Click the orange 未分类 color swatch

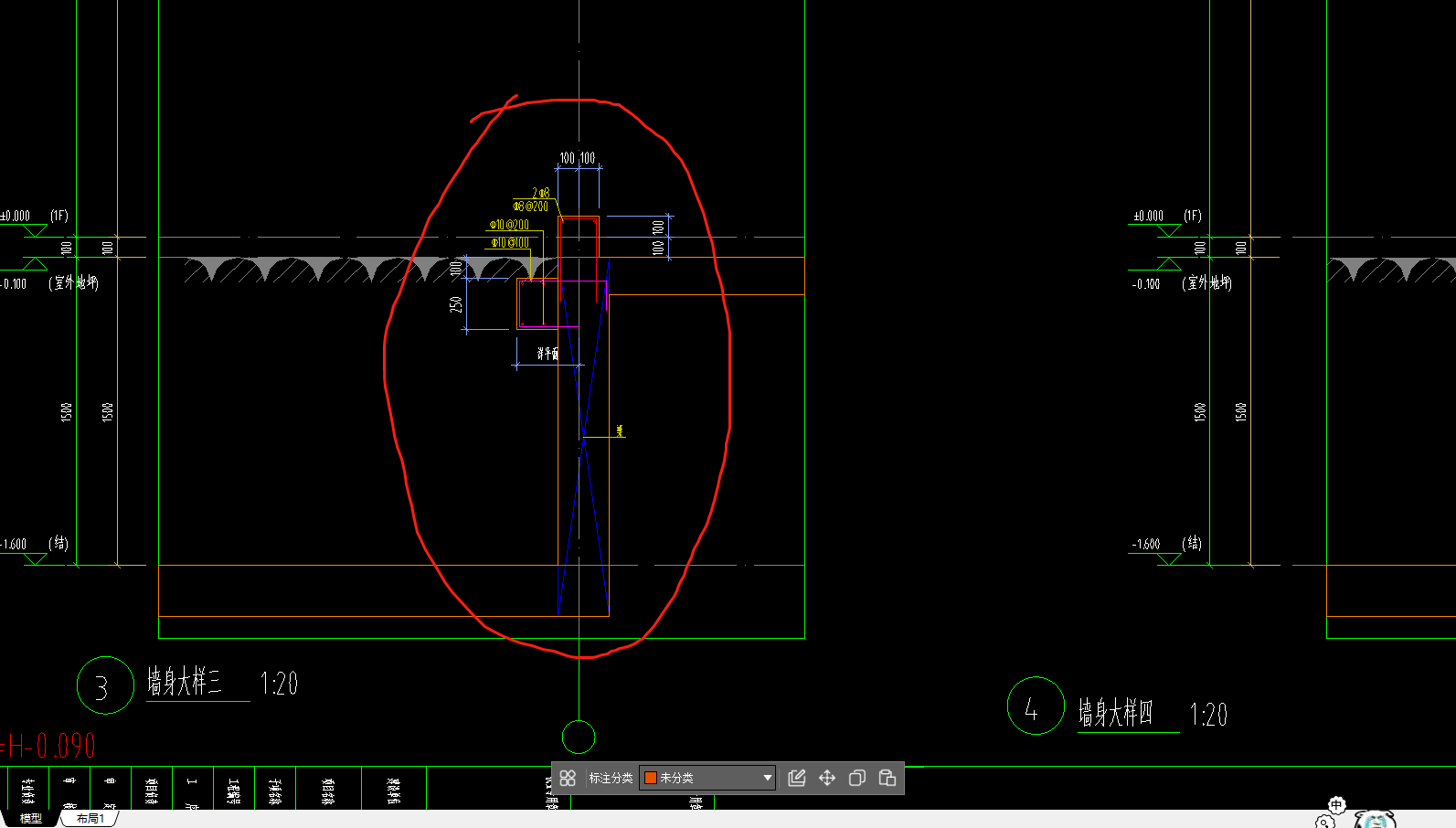point(651,778)
